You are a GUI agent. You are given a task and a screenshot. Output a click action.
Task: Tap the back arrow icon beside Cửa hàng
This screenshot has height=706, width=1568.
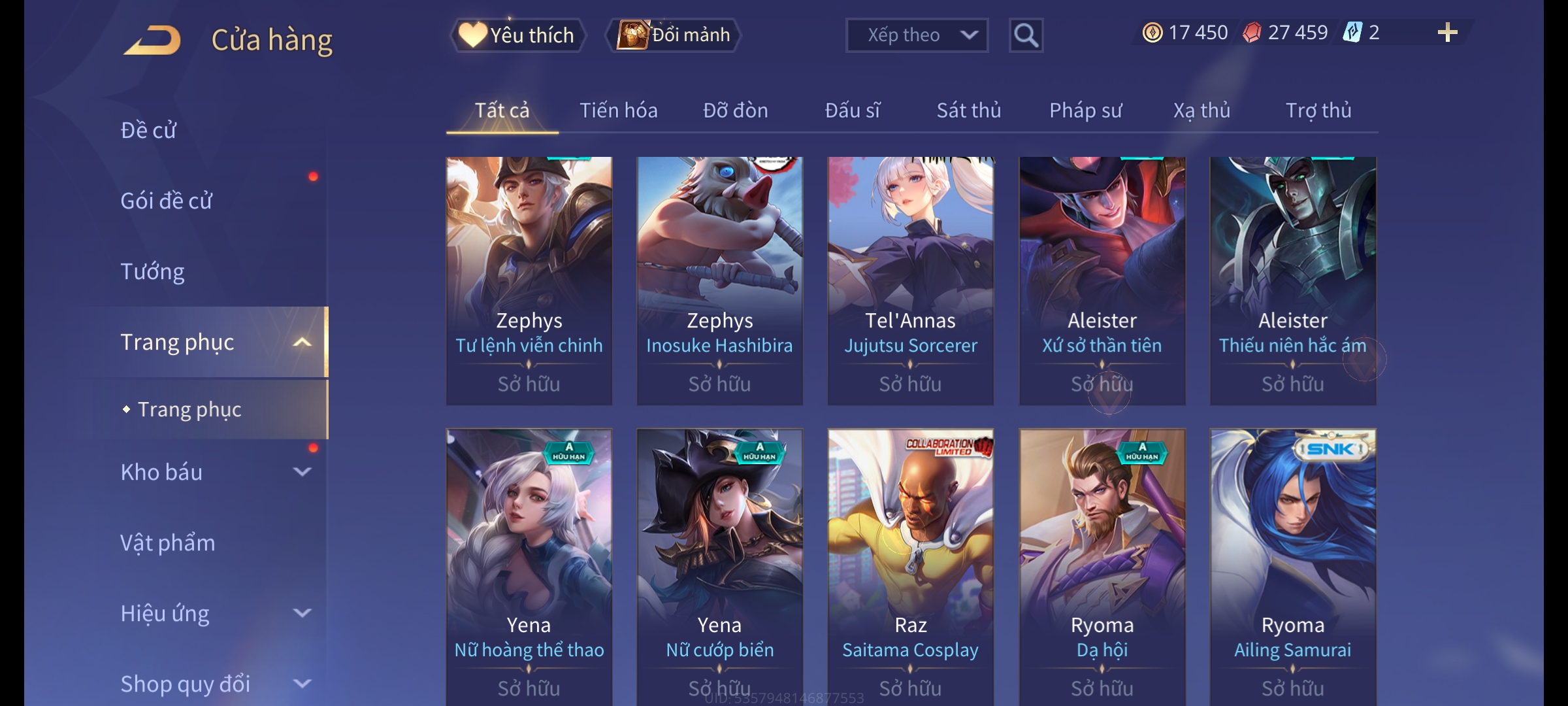(152, 41)
